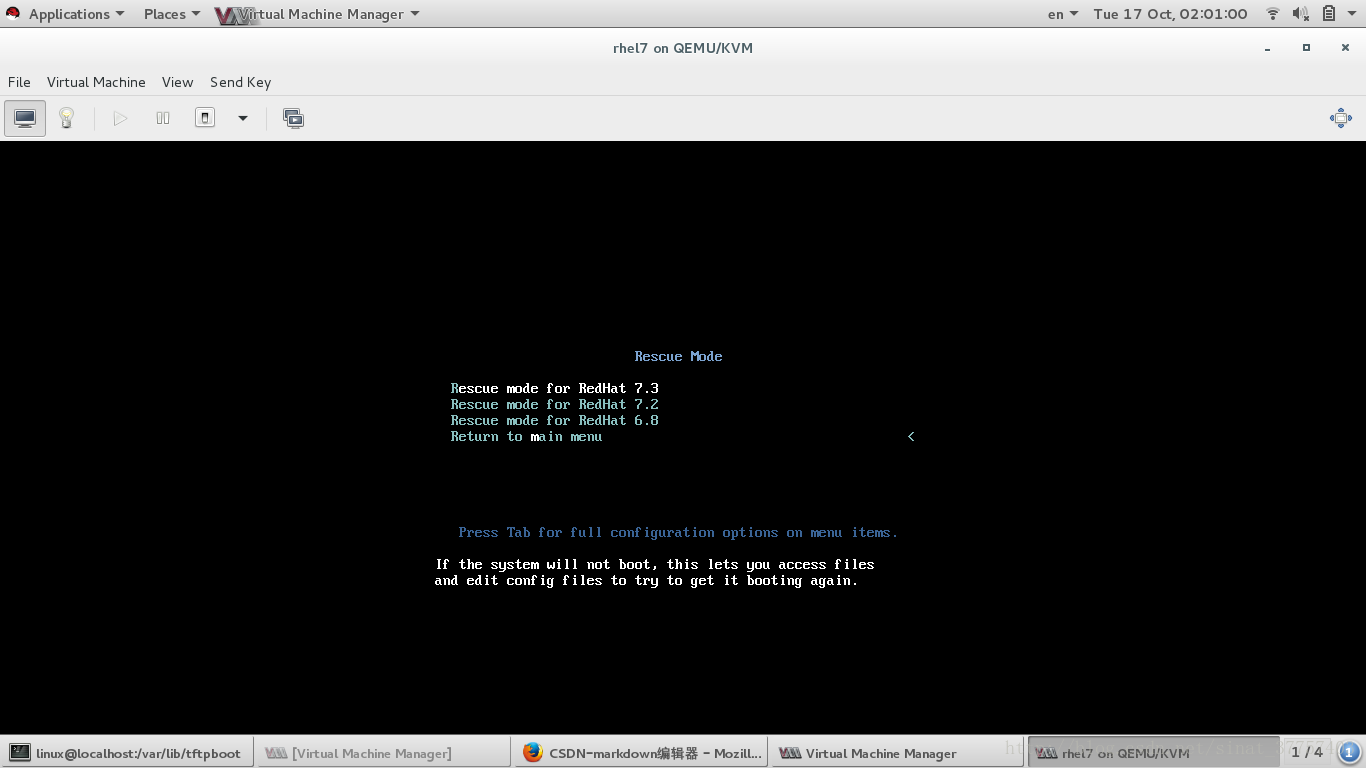The width and height of the screenshot is (1366, 768).
Task: Switch to Virtual Machine Manager taskbar window
Action: tap(898, 753)
